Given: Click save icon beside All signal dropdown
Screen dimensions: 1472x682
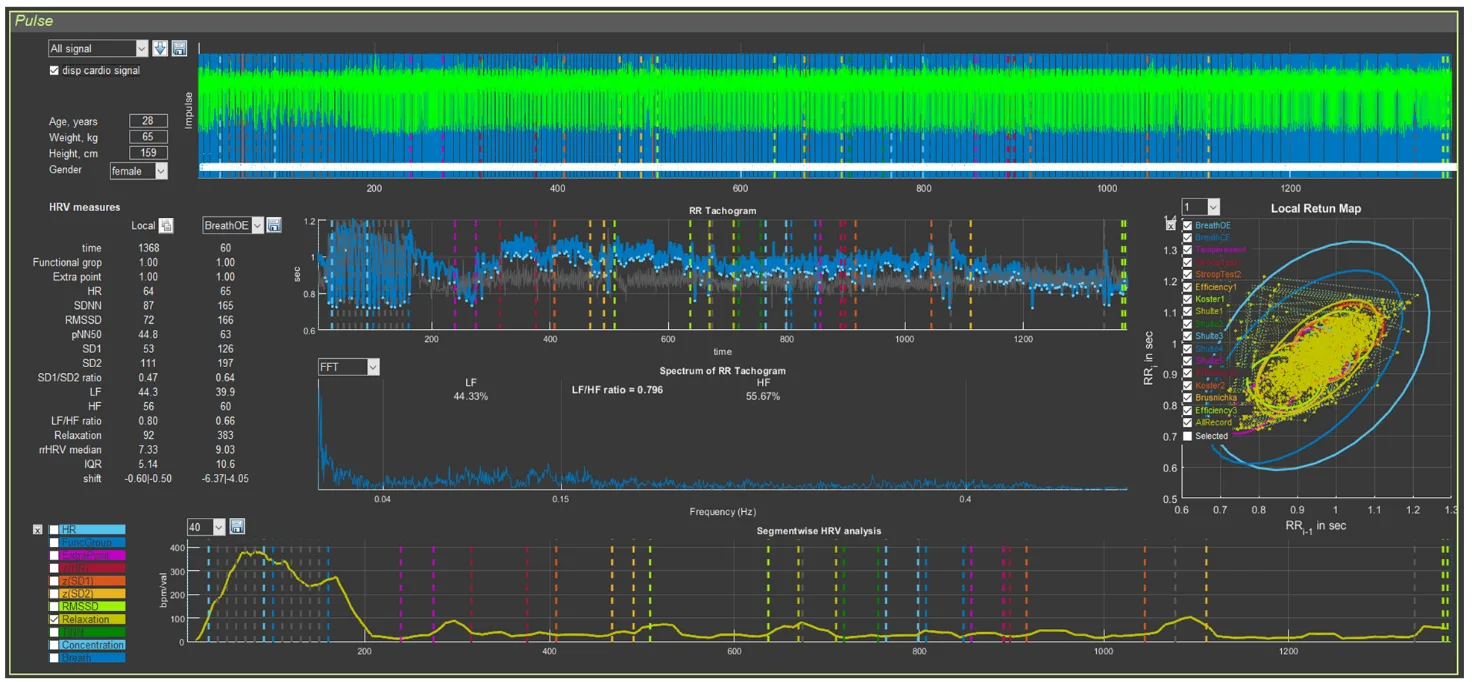Looking at the screenshot, I should (179, 48).
